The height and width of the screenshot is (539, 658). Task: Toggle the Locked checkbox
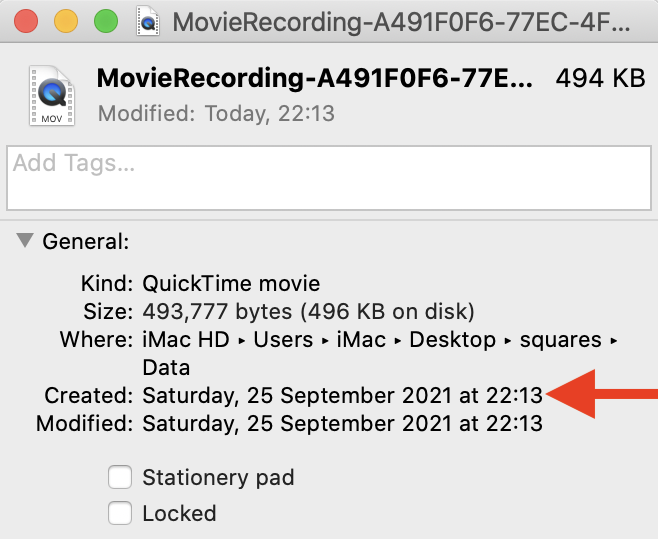click(x=120, y=514)
